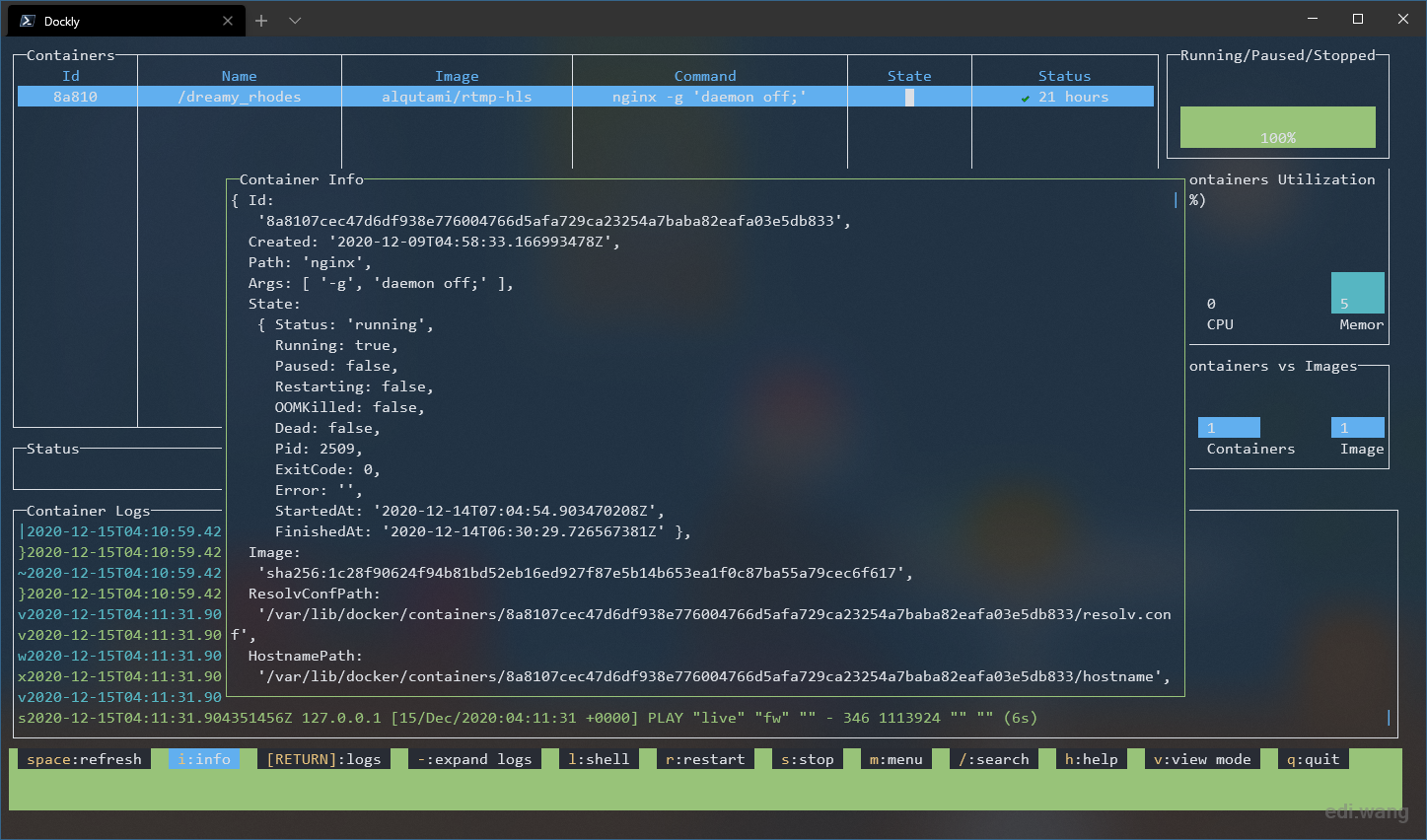Click the StartedAt timestamp line
1427x840 pixels.
pos(469,511)
